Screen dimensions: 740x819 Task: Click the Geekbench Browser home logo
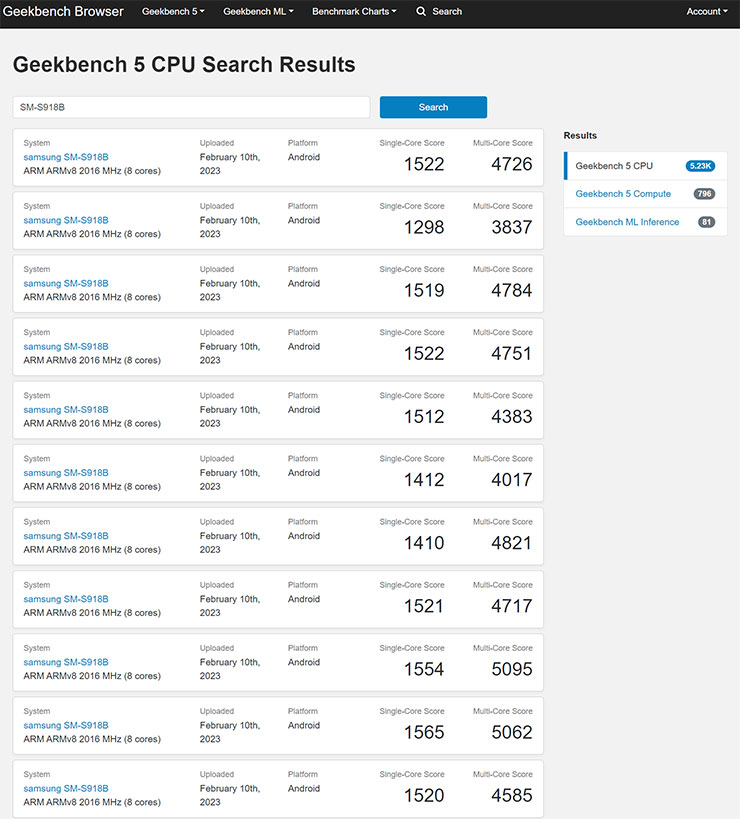click(x=64, y=12)
